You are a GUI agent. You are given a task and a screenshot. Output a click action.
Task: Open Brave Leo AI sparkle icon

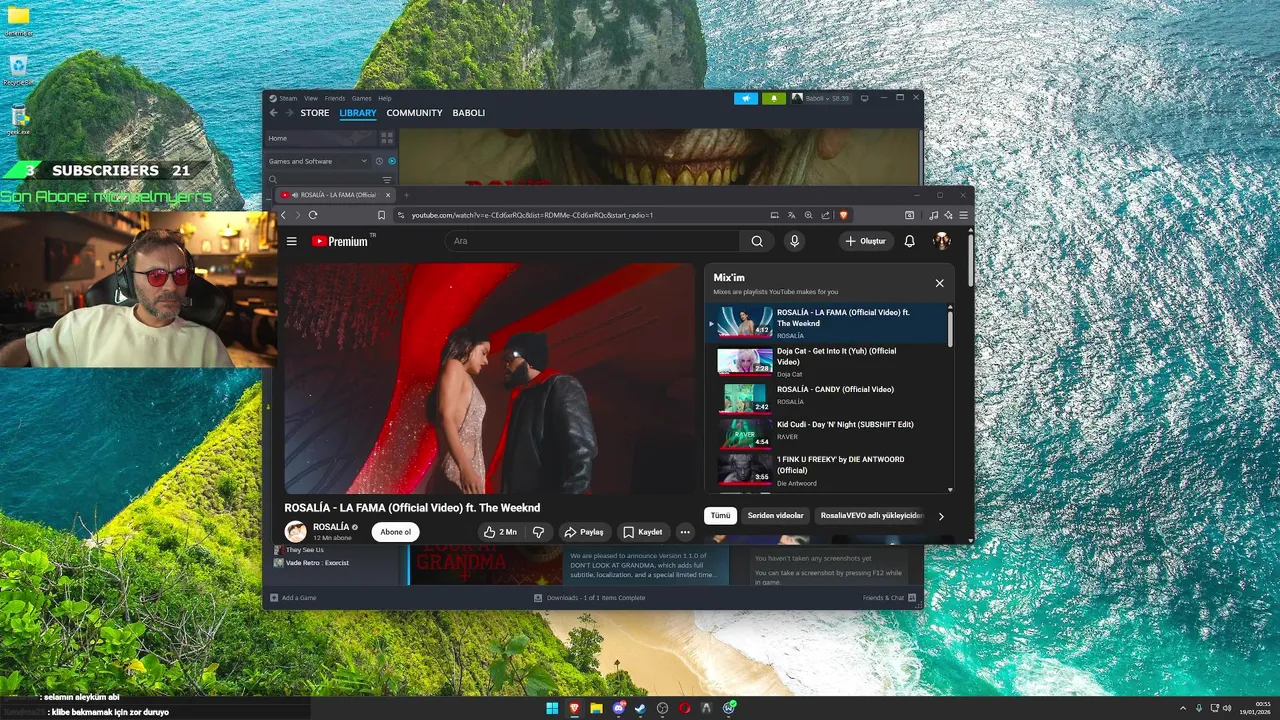click(x=948, y=215)
